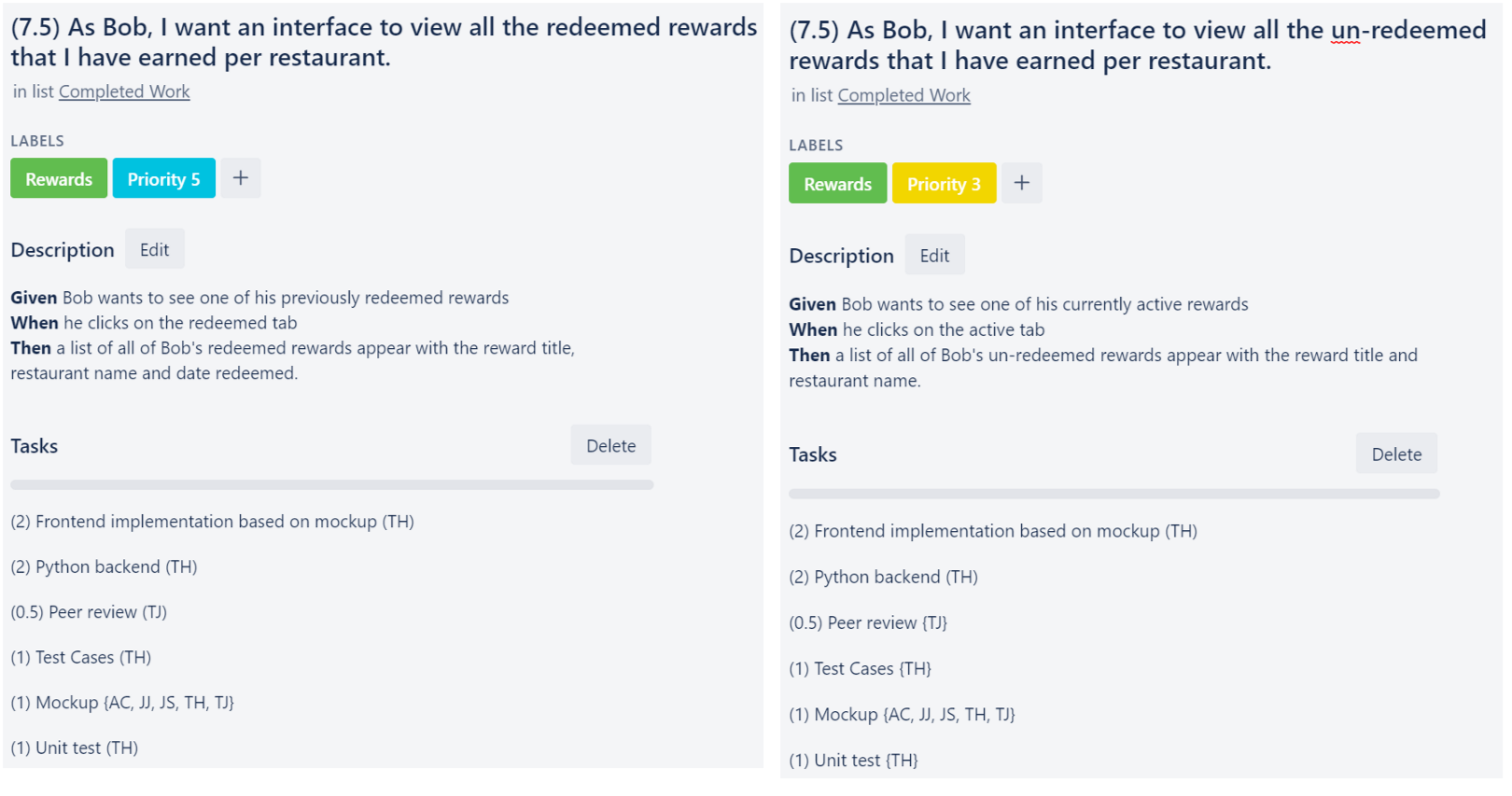Click Tasks progress bar on redeemed card
Screen dimensions: 1512x796
pyautogui.click(x=332, y=485)
